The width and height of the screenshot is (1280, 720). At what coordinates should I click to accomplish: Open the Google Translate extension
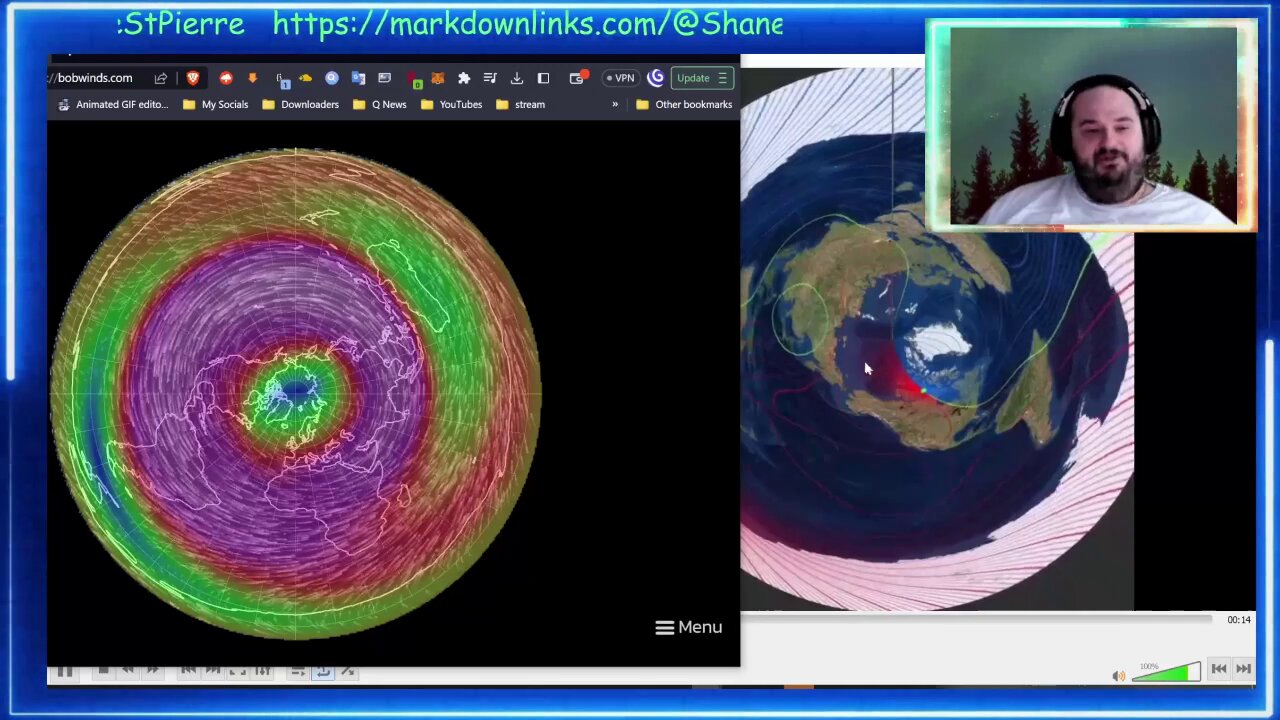pyautogui.click(x=358, y=78)
